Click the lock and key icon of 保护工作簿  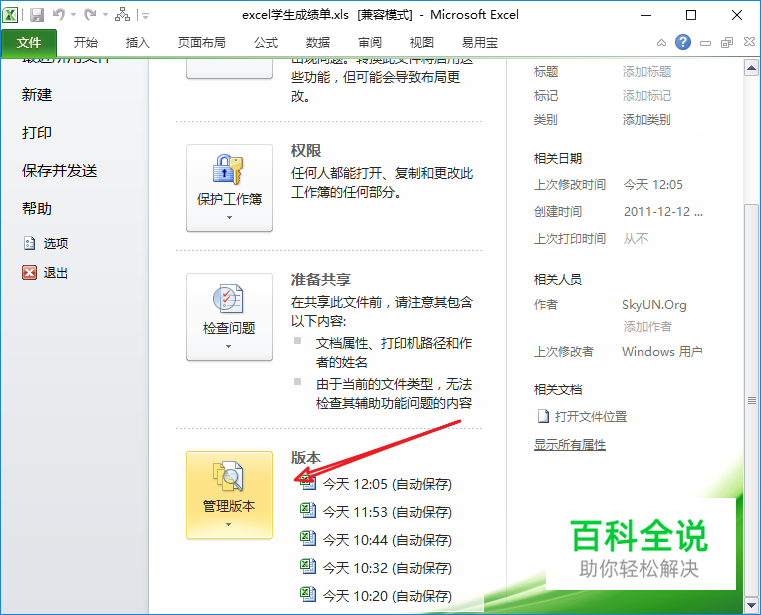(x=228, y=169)
